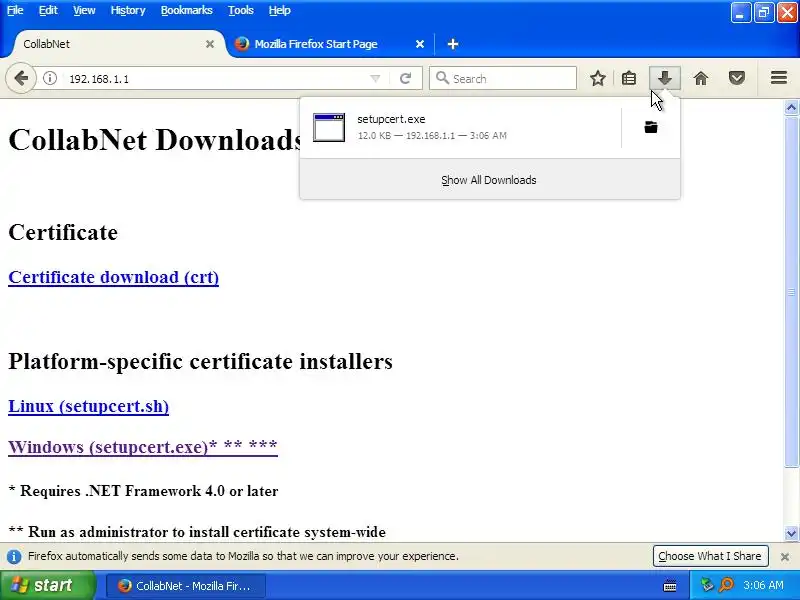Select CollabNet - Mozilla Firefox taskbar item
The height and width of the screenshot is (600, 800).
coord(186,586)
